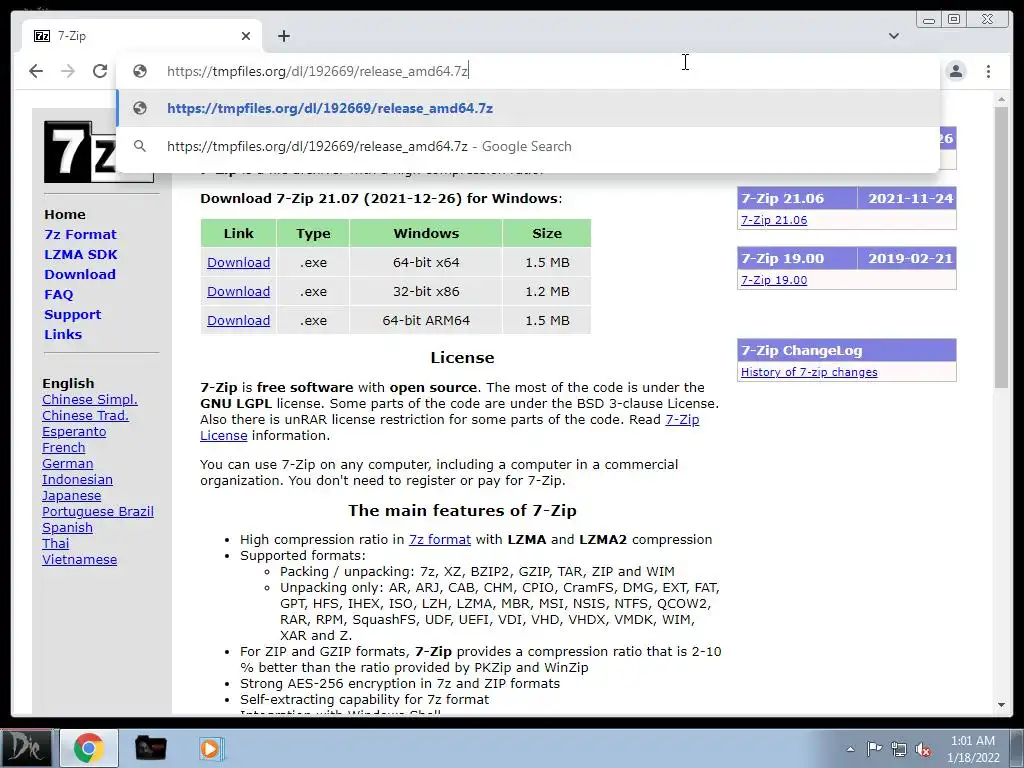The width and height of the screenshot is (1024, 768).
Task: Switch language to Chinese Simpl.
Action: (x=89, y=400)
